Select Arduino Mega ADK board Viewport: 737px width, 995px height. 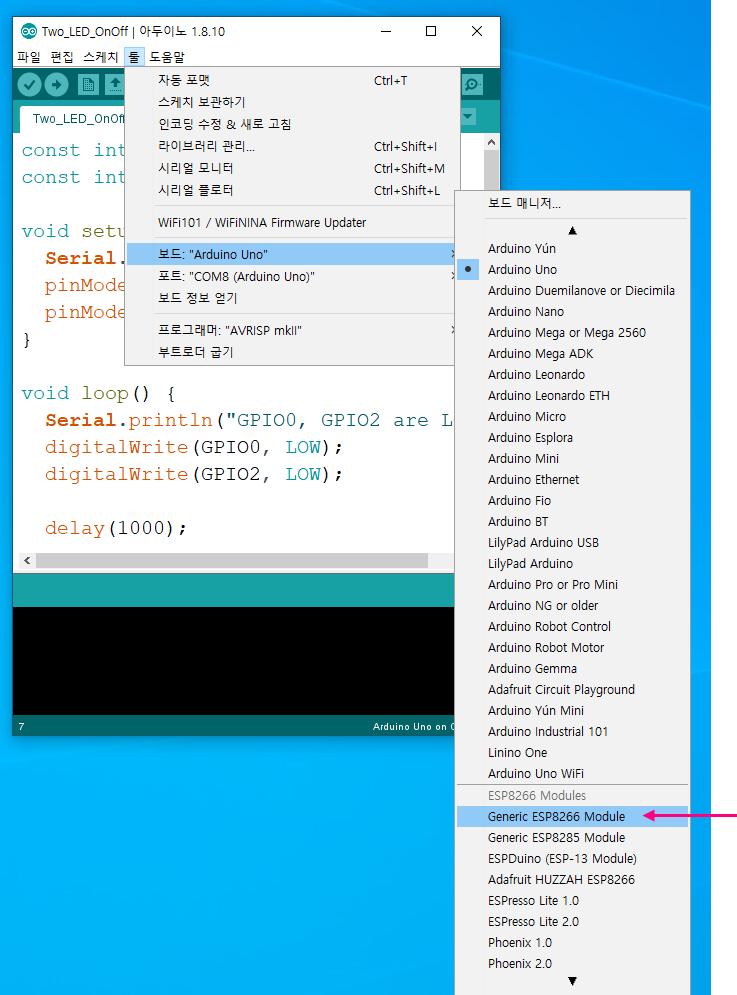(x=572, y=353)
